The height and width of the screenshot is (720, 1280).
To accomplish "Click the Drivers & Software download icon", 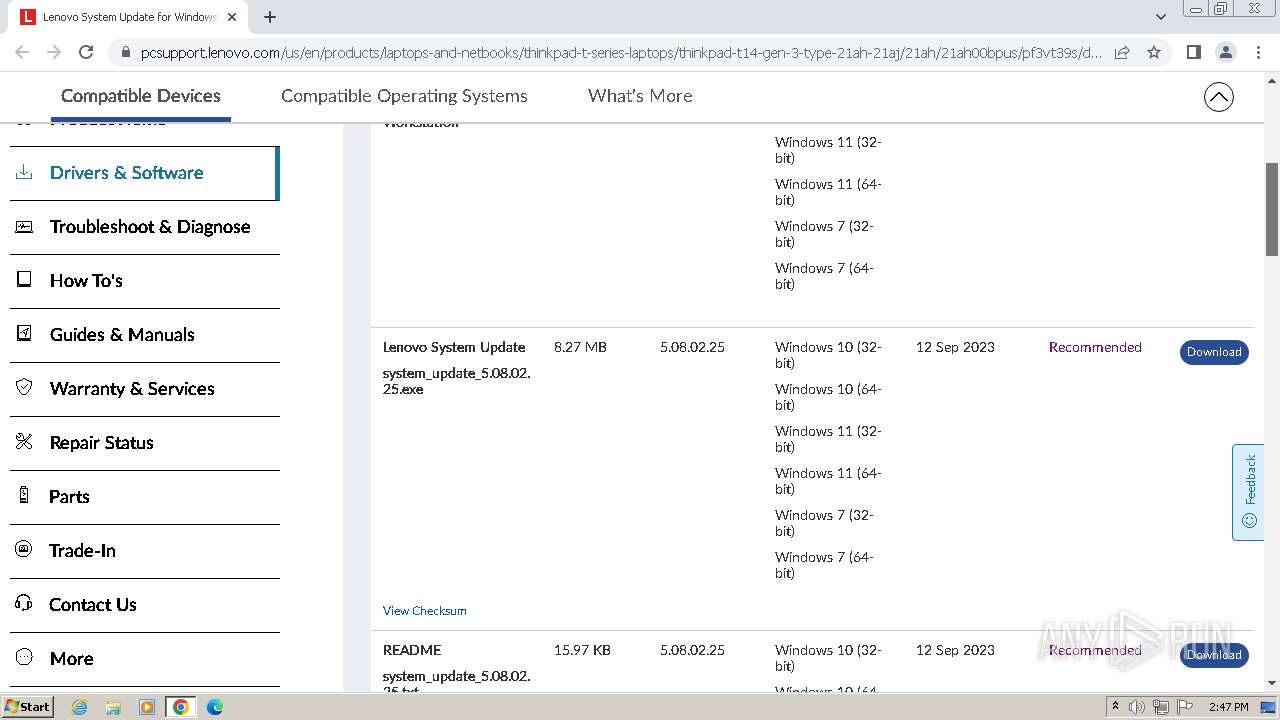I will pyautogui.click(x=24, y=172).
